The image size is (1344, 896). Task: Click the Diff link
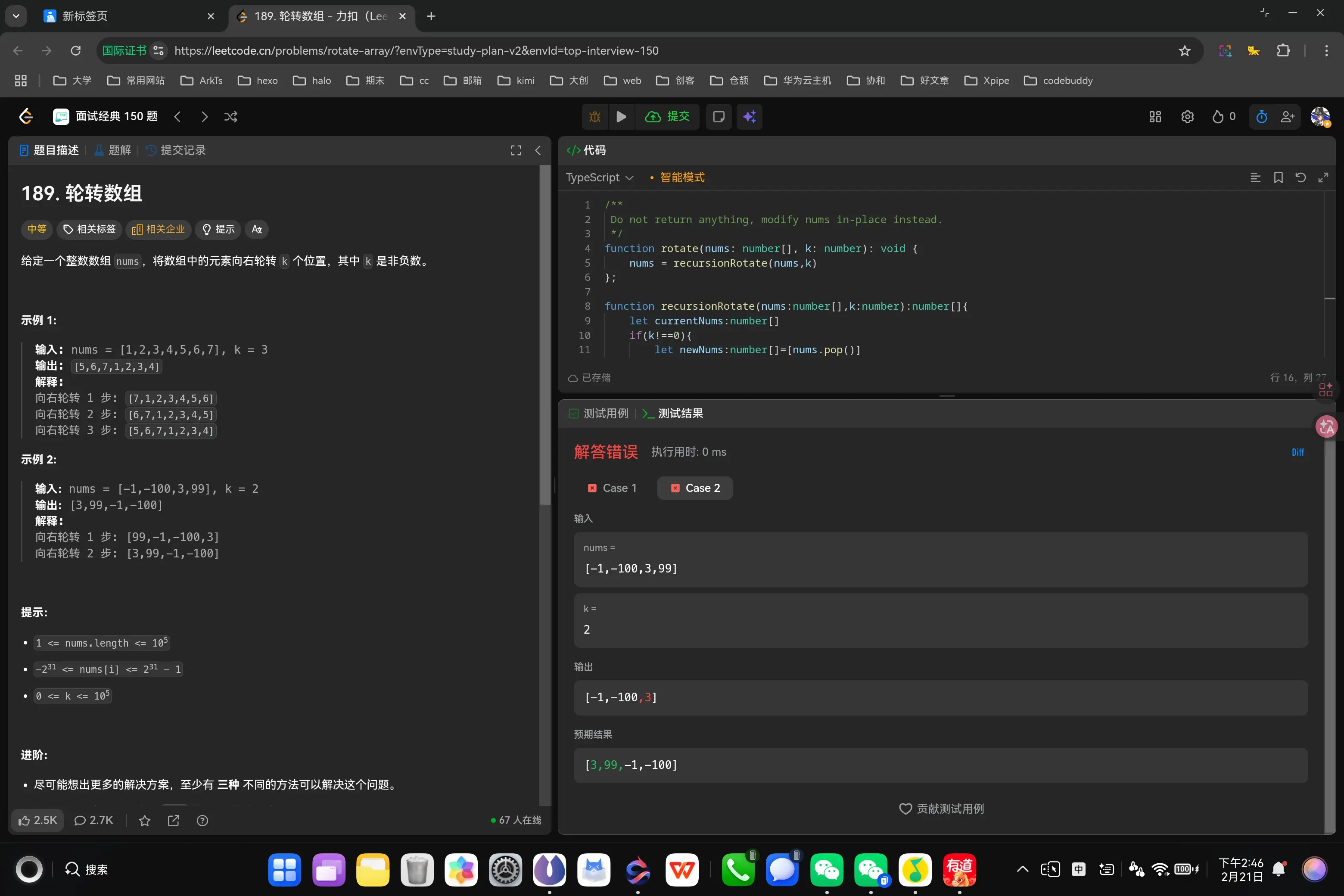pos(1298,452)
